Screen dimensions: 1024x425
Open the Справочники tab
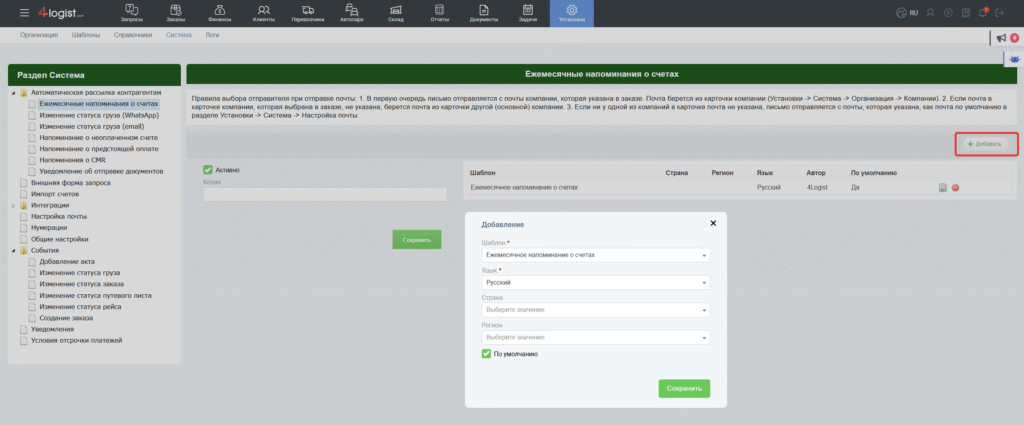click(x=132, y=35)
